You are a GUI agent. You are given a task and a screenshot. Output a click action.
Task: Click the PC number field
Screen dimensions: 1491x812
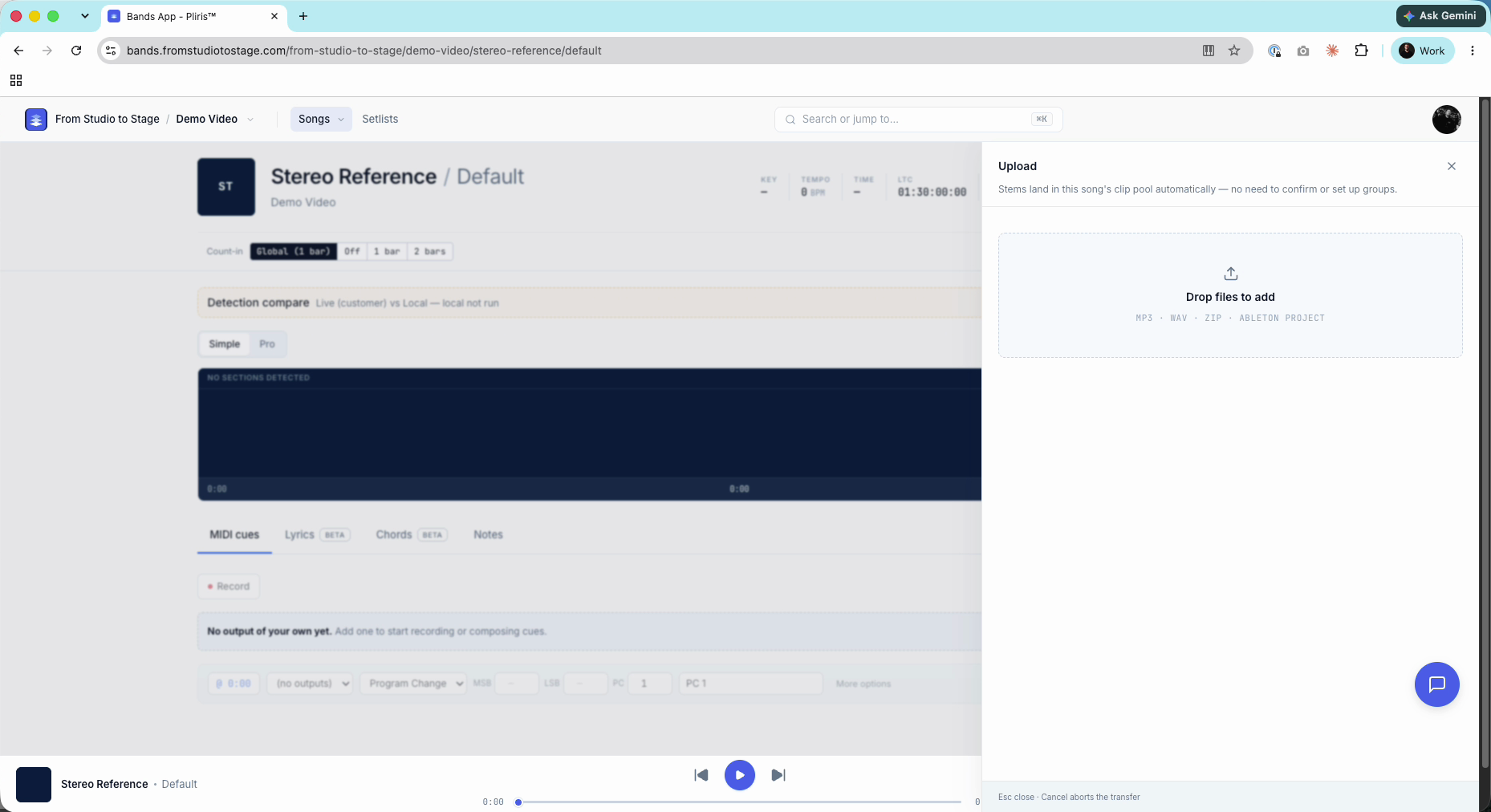(x=650, y=684)
